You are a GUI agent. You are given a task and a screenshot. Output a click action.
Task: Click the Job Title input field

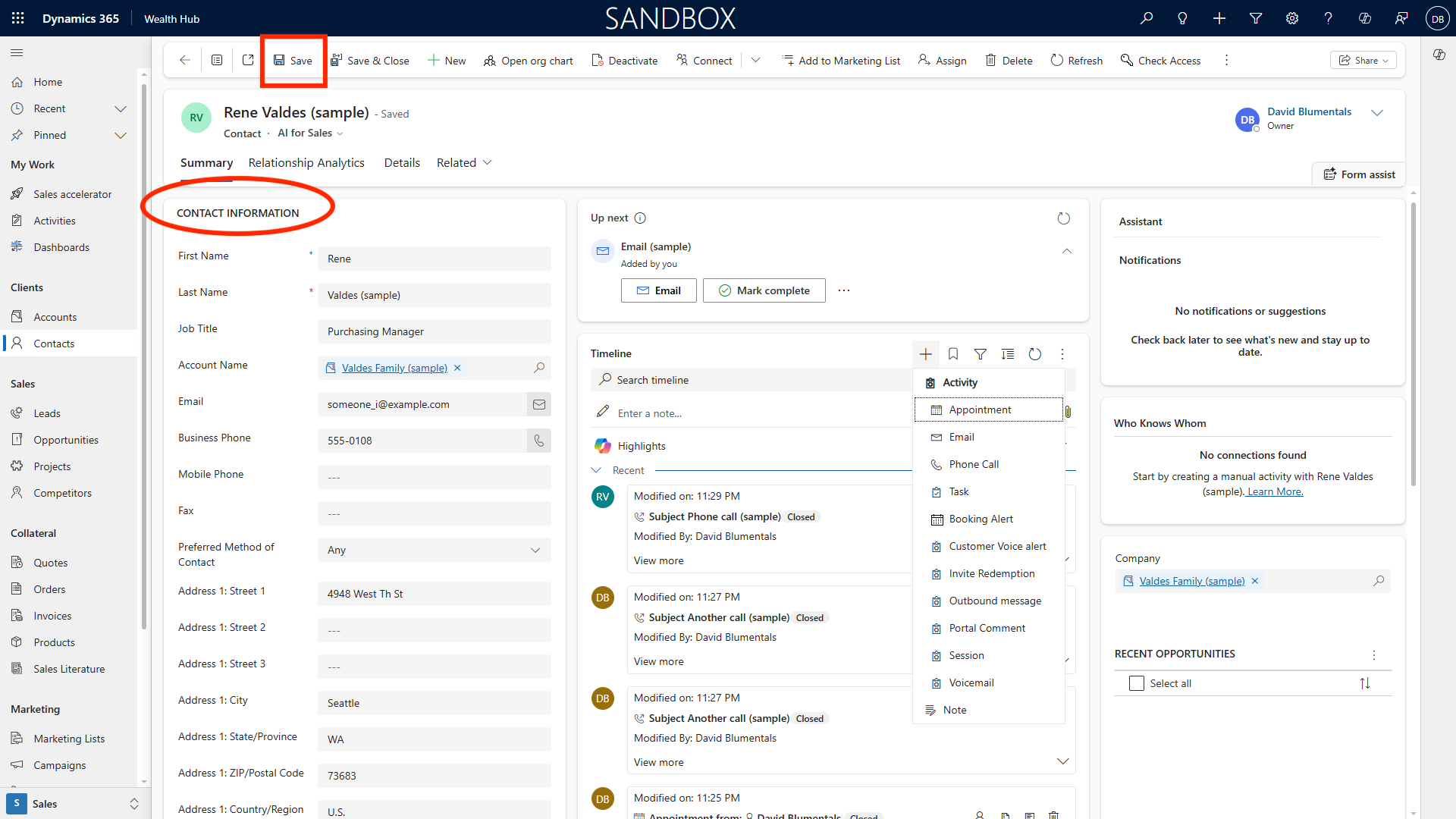point(434,331)
